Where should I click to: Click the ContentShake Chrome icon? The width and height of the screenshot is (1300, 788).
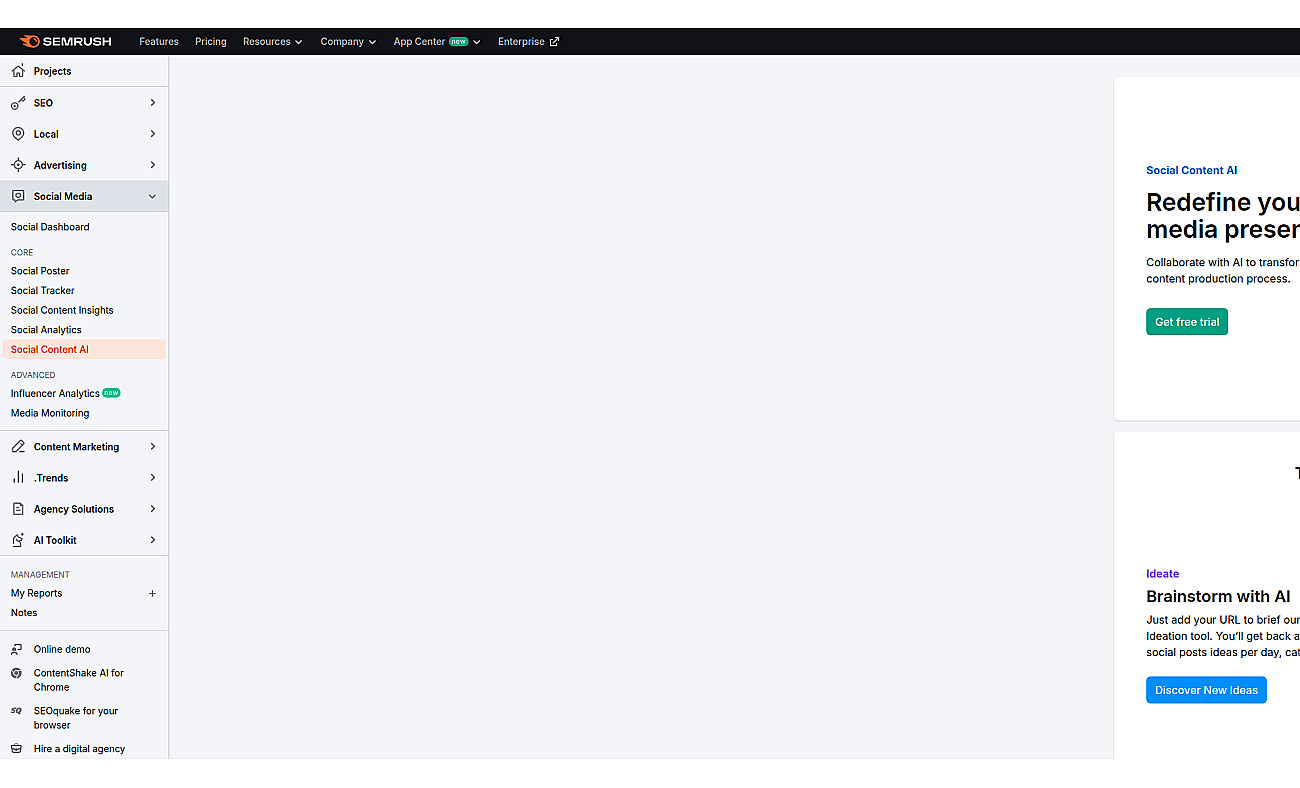click(x=16, y=673)
